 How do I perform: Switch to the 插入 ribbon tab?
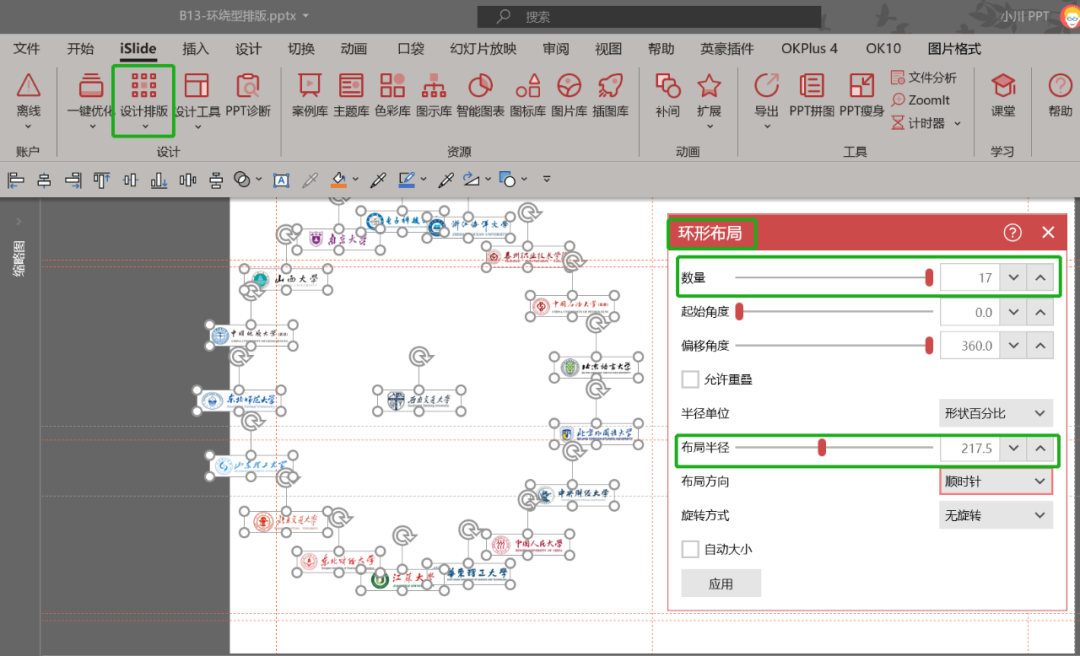click(196, 48)
